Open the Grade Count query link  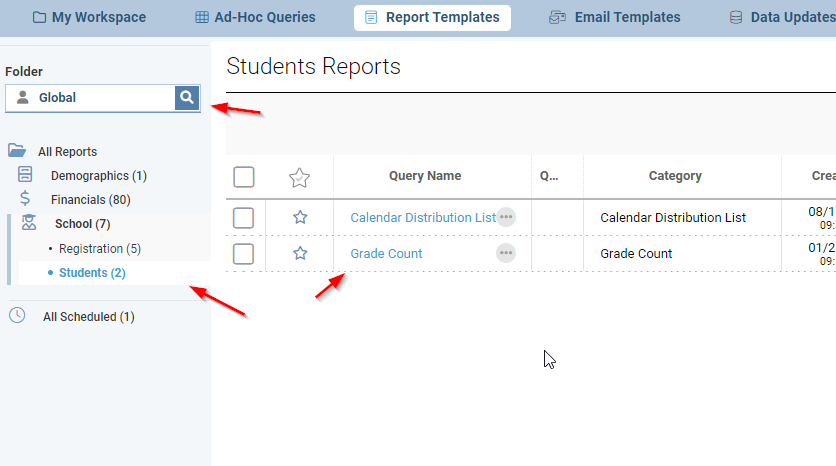coord(386,254)
